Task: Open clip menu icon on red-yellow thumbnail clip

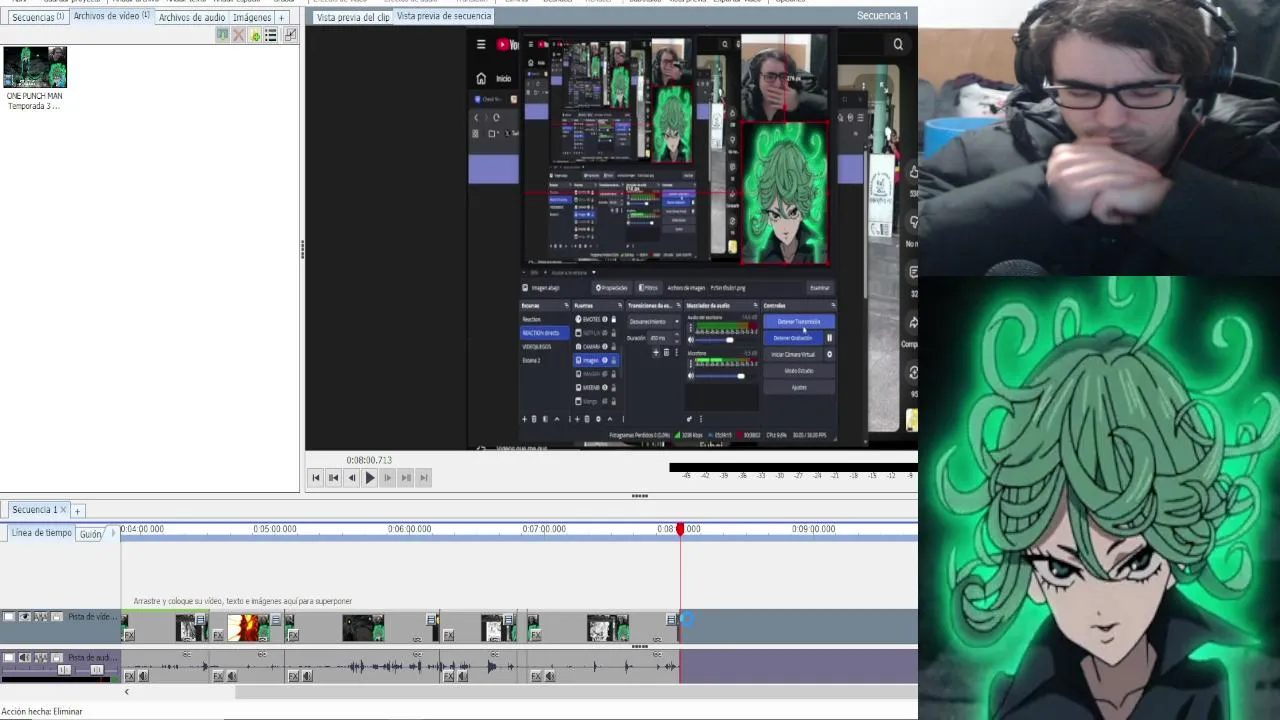Action: coord(275,620)
